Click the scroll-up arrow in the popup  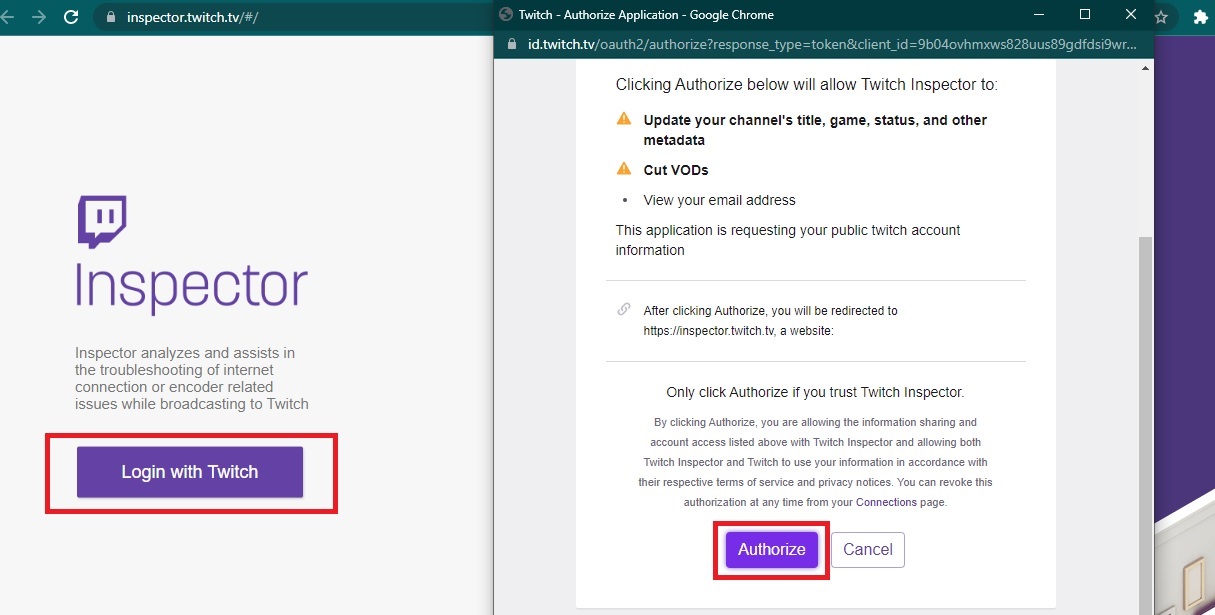tap(1146, 68)
